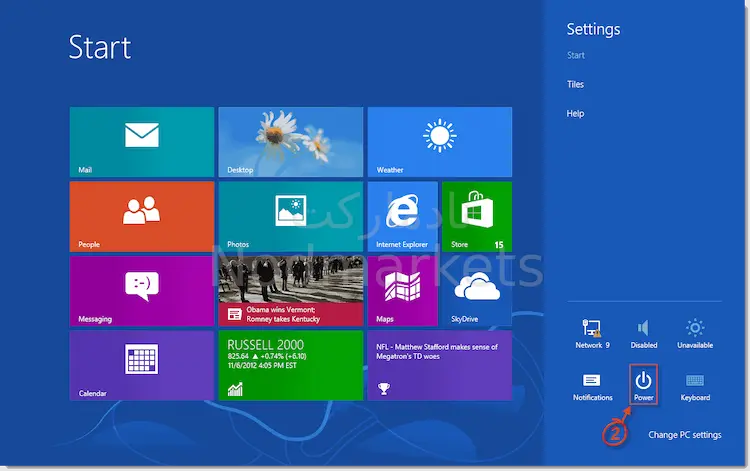Click the Power icon in Settings
Screen dimensions: 750x471
643,384
